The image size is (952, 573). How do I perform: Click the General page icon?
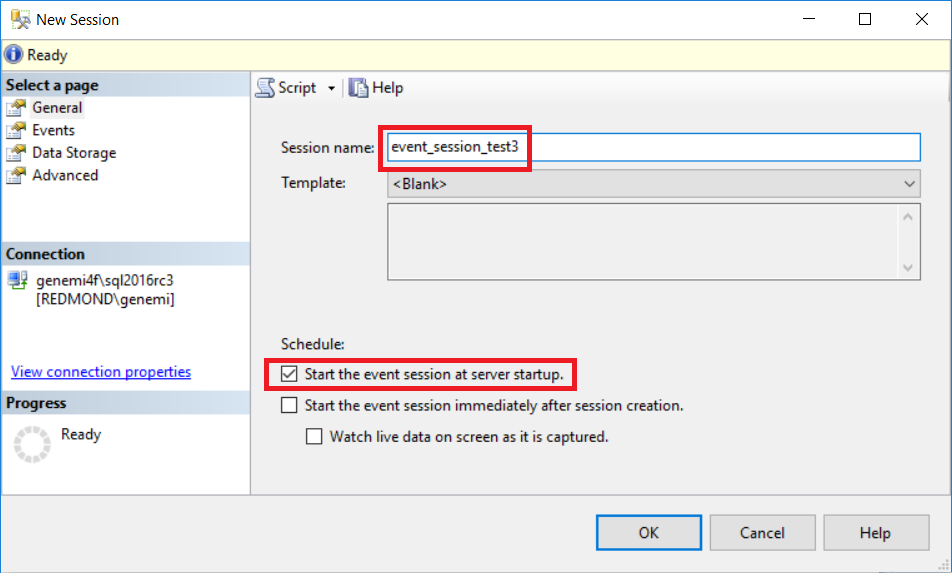[x=16, y=108]
